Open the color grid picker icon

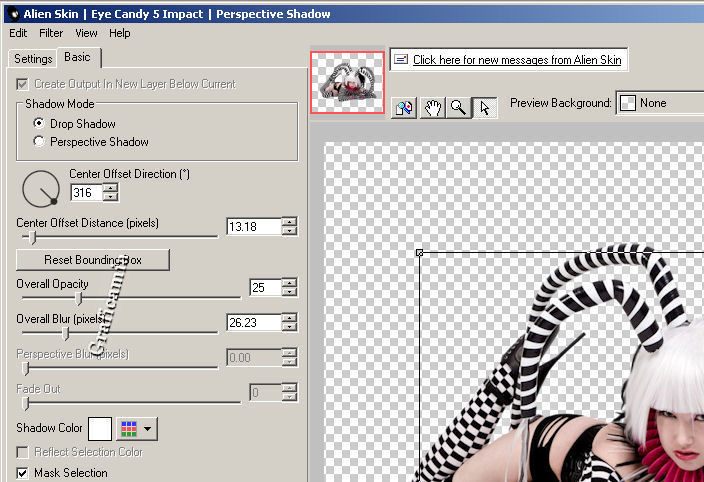point(129,429)
